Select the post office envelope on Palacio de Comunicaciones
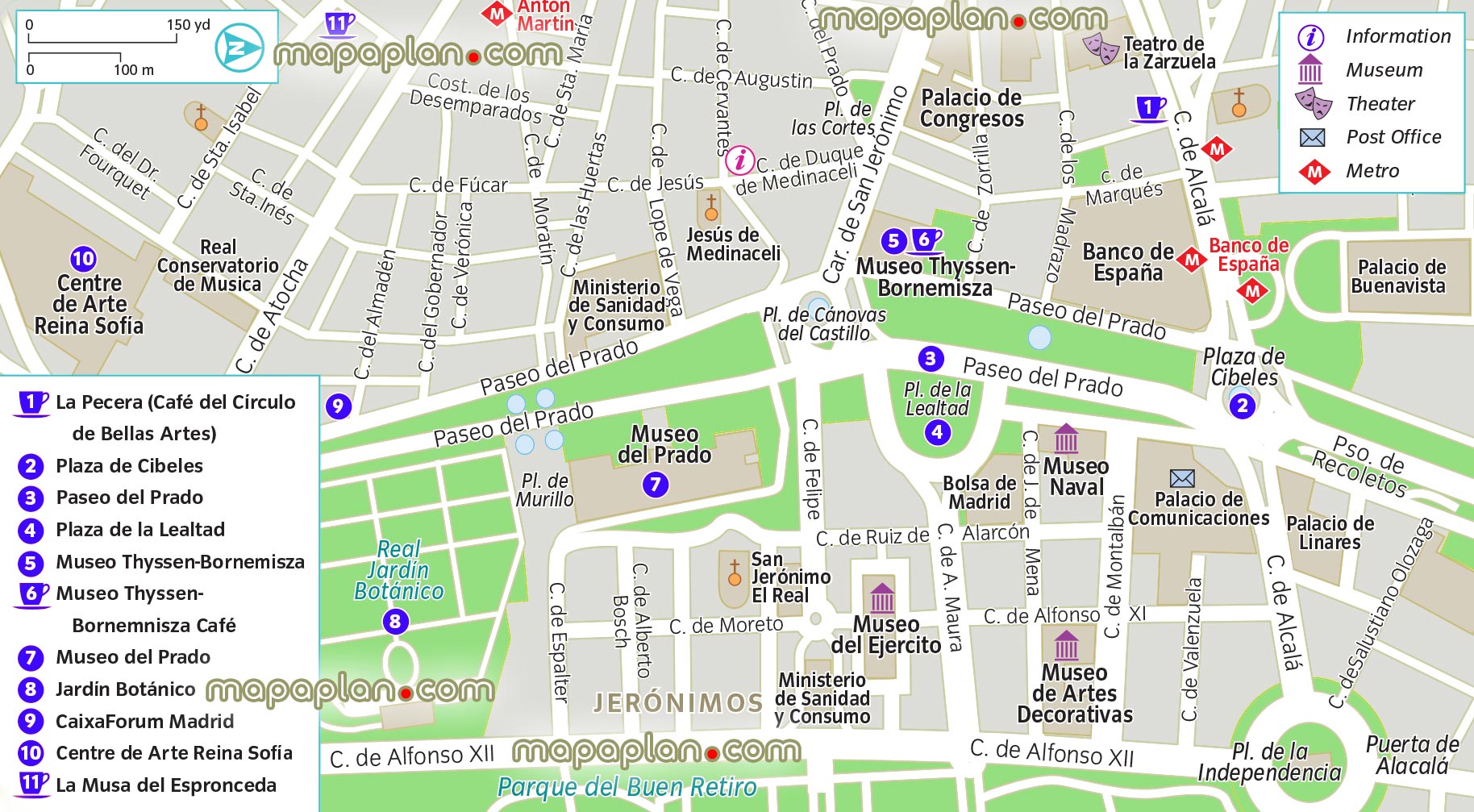This screenshot has width=1474, height=812. [x=1181, y=479]
